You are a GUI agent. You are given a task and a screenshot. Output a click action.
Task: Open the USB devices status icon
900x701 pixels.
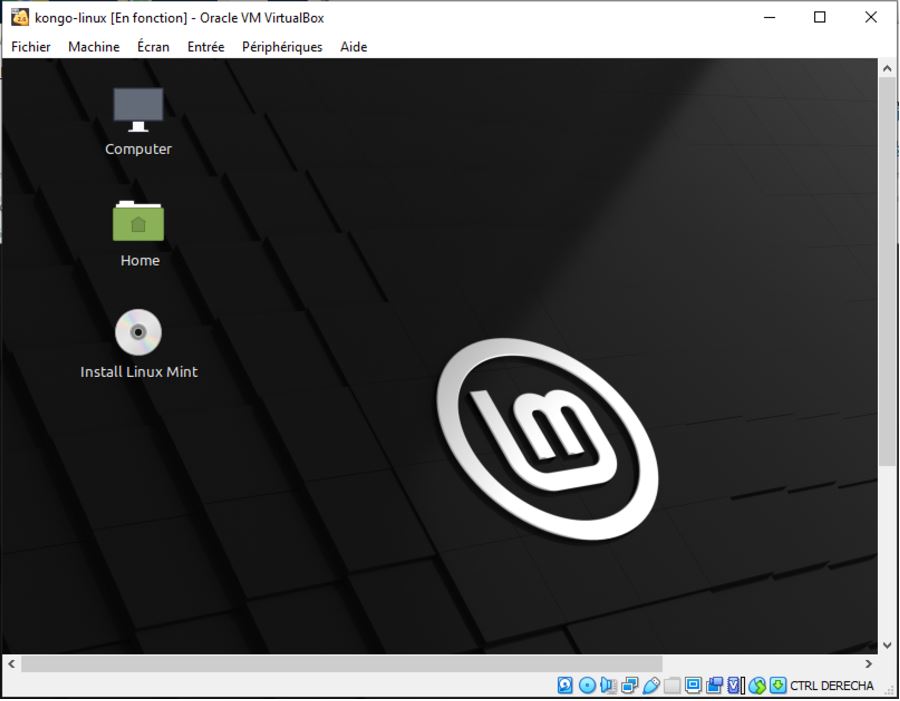click(651, 686)
